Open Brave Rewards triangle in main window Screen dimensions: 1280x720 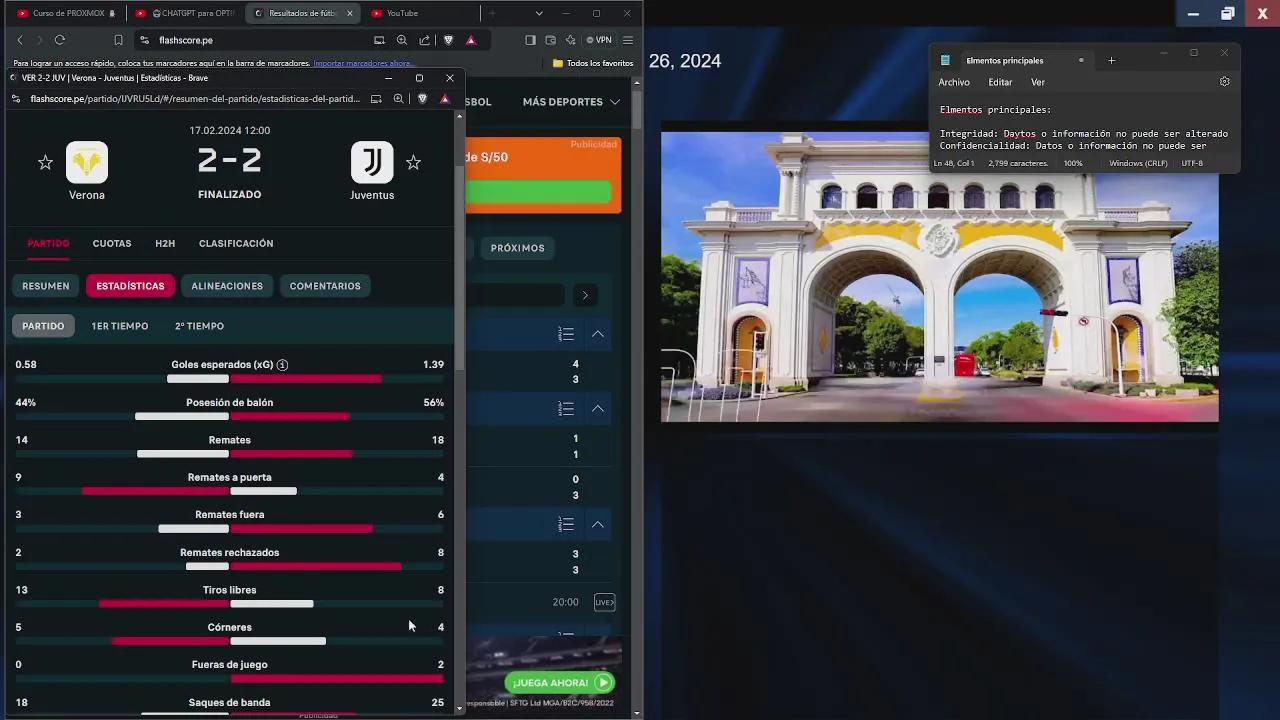click(470, 40)
